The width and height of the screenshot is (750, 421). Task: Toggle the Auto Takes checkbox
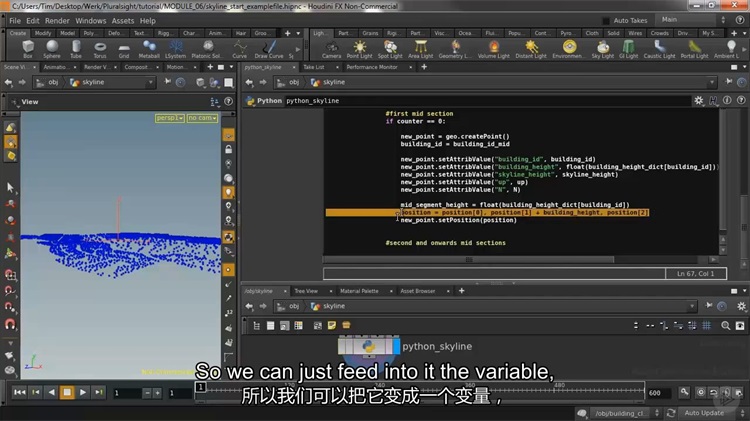606,21
